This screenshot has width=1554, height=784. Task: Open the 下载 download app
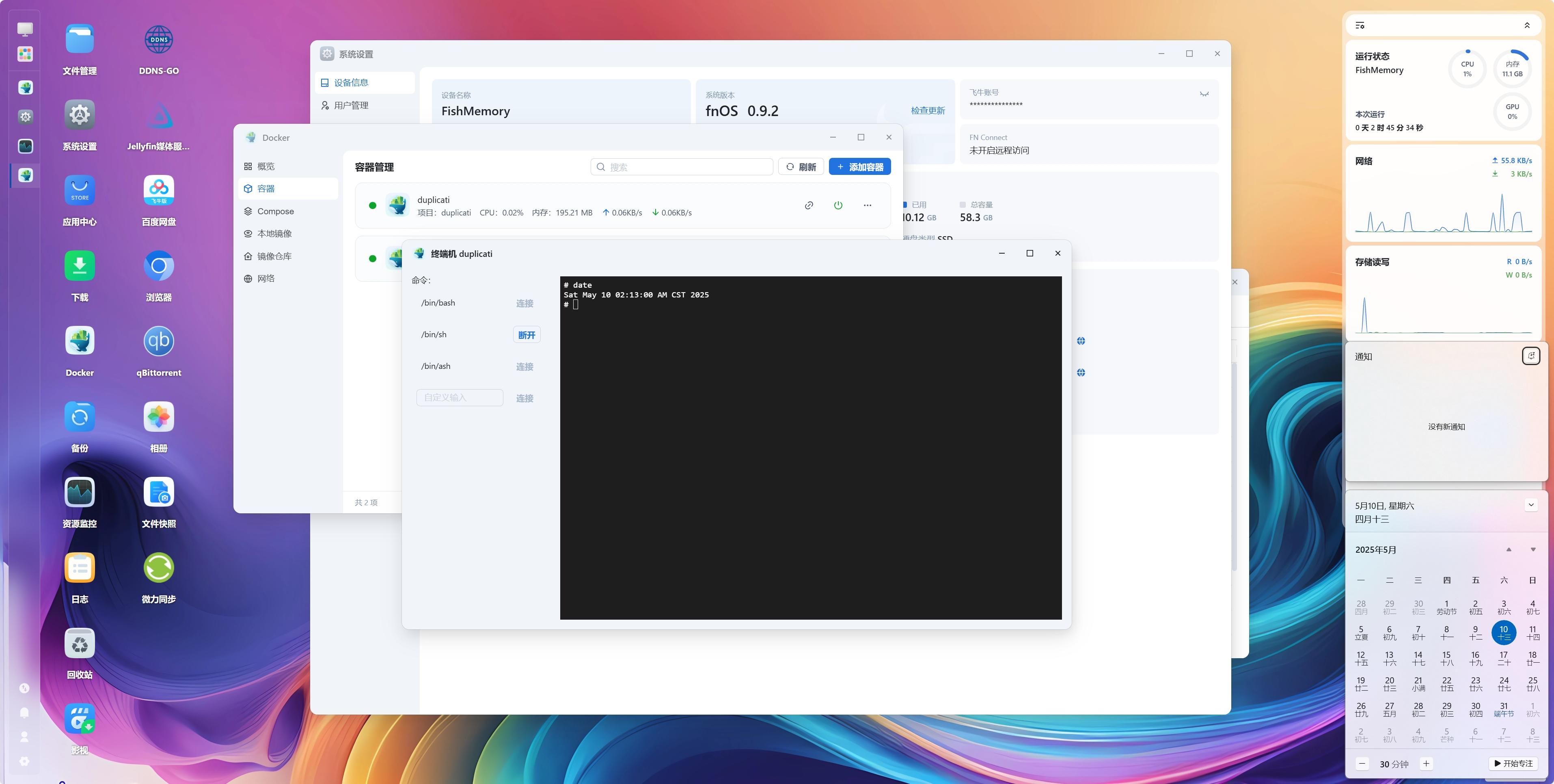pos(80,266)
